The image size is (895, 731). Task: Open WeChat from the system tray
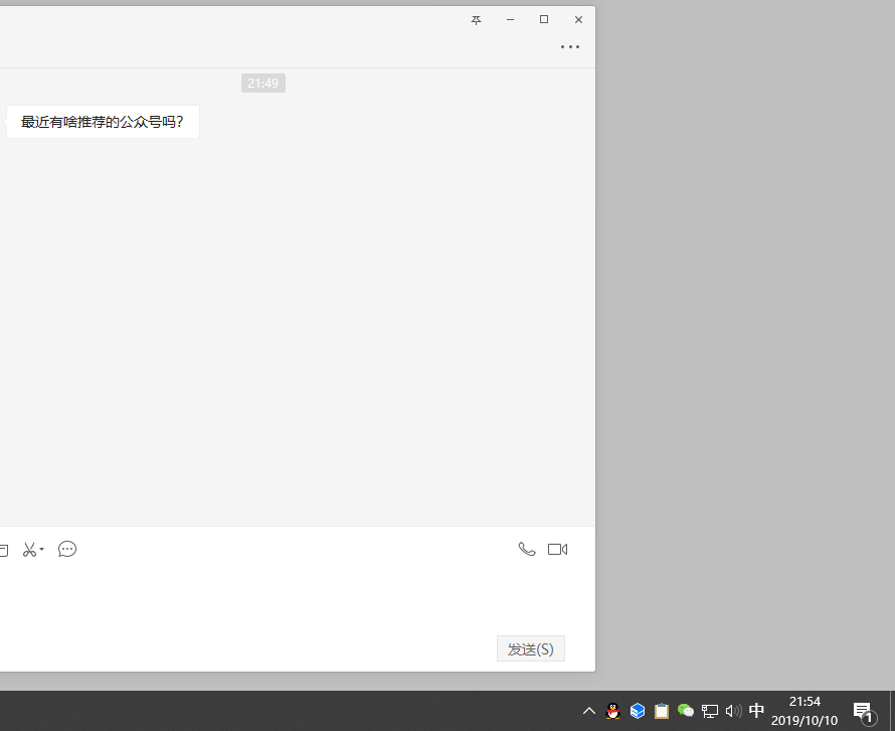pos(685,710)
